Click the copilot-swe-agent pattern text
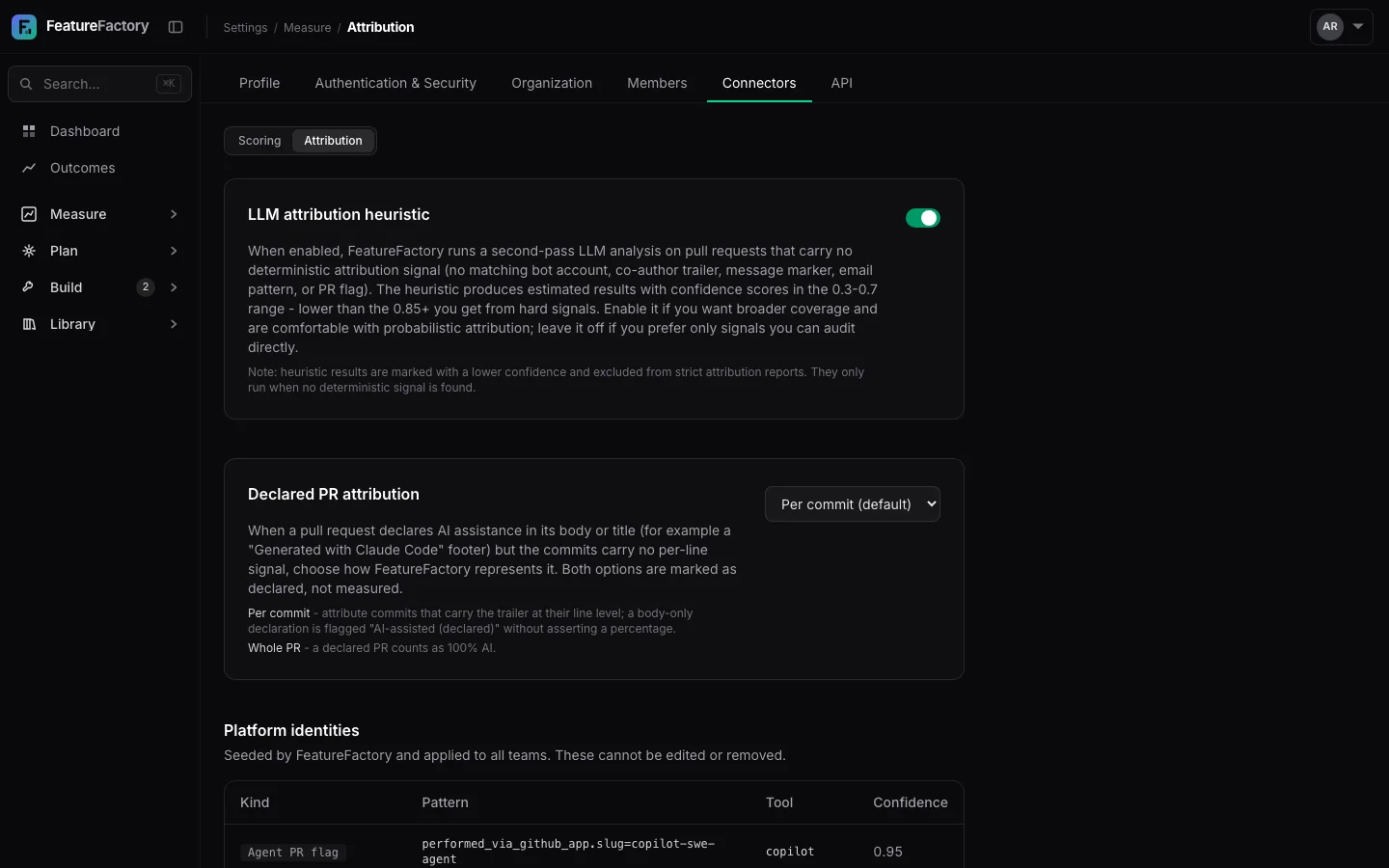 (568, 852)
